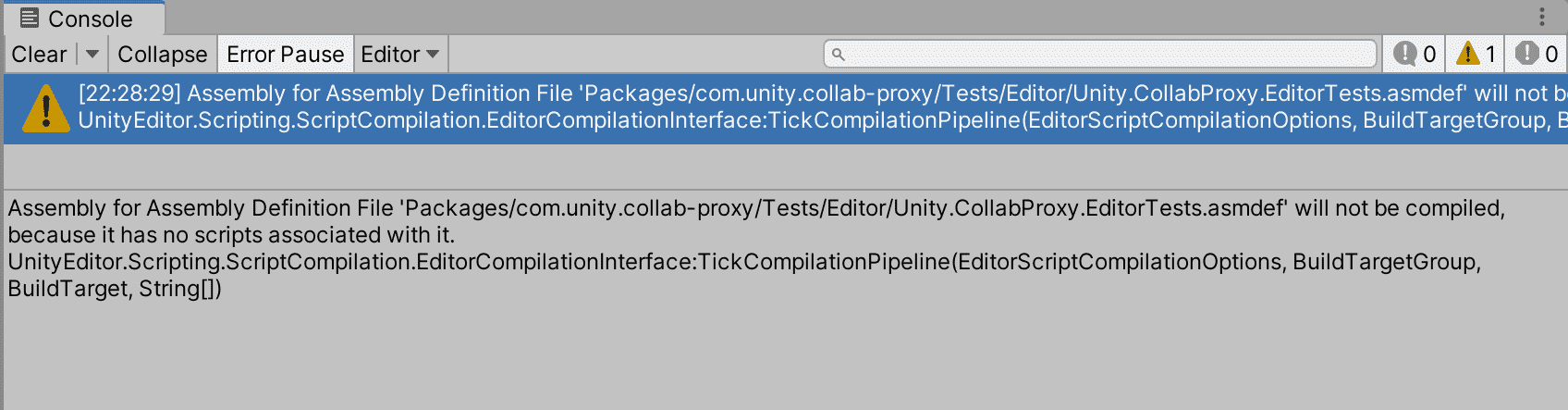
Task: Toggle the info messages filter icon
Action: tap(1415, 55)
